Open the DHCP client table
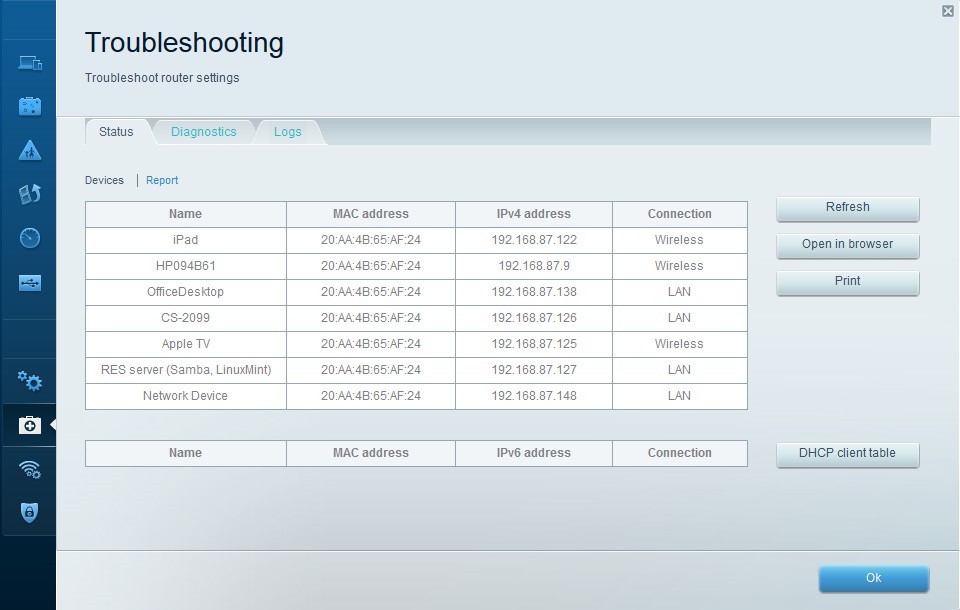 [x=847, y=454]
